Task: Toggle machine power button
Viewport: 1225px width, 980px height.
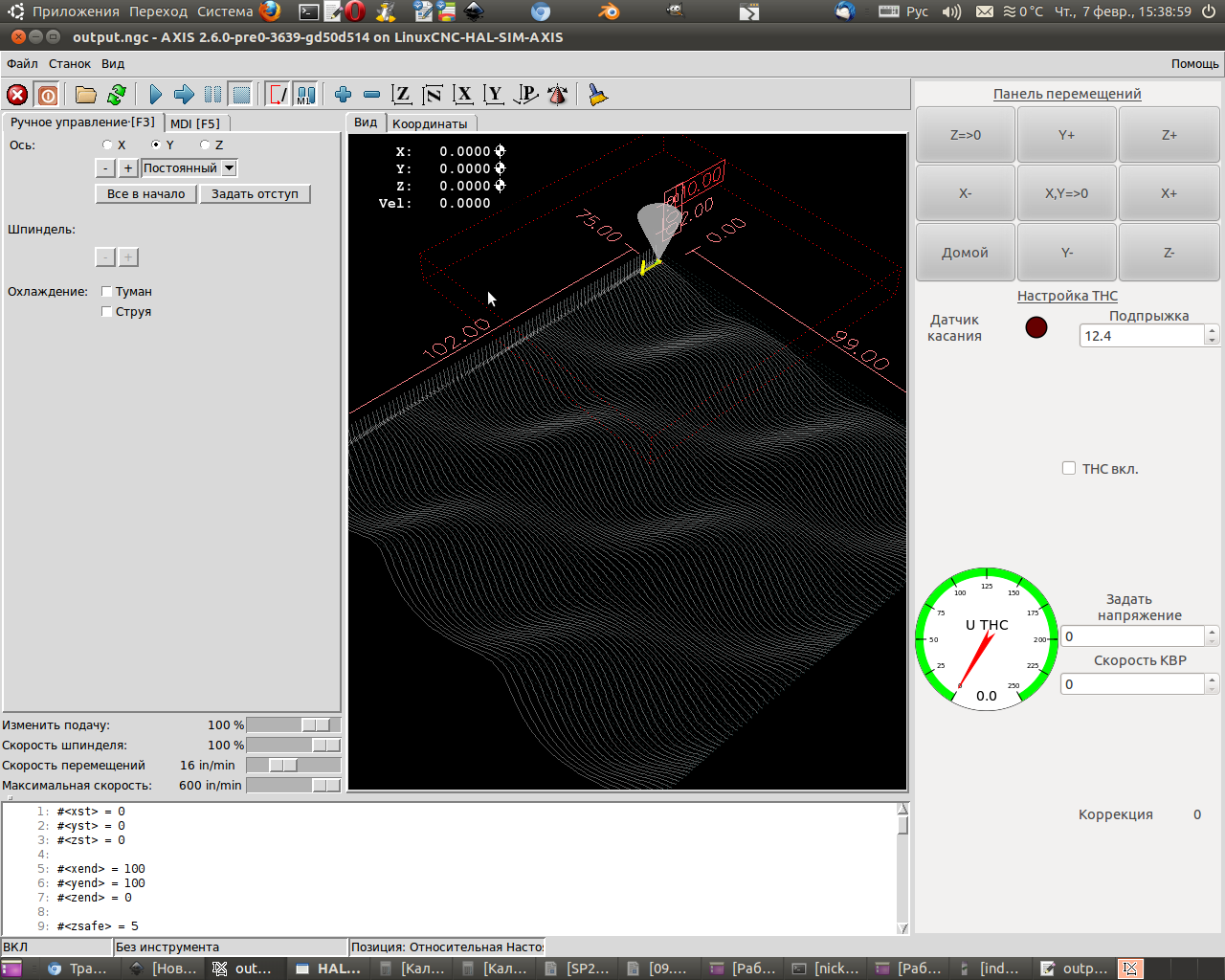Action: point(48,95)
